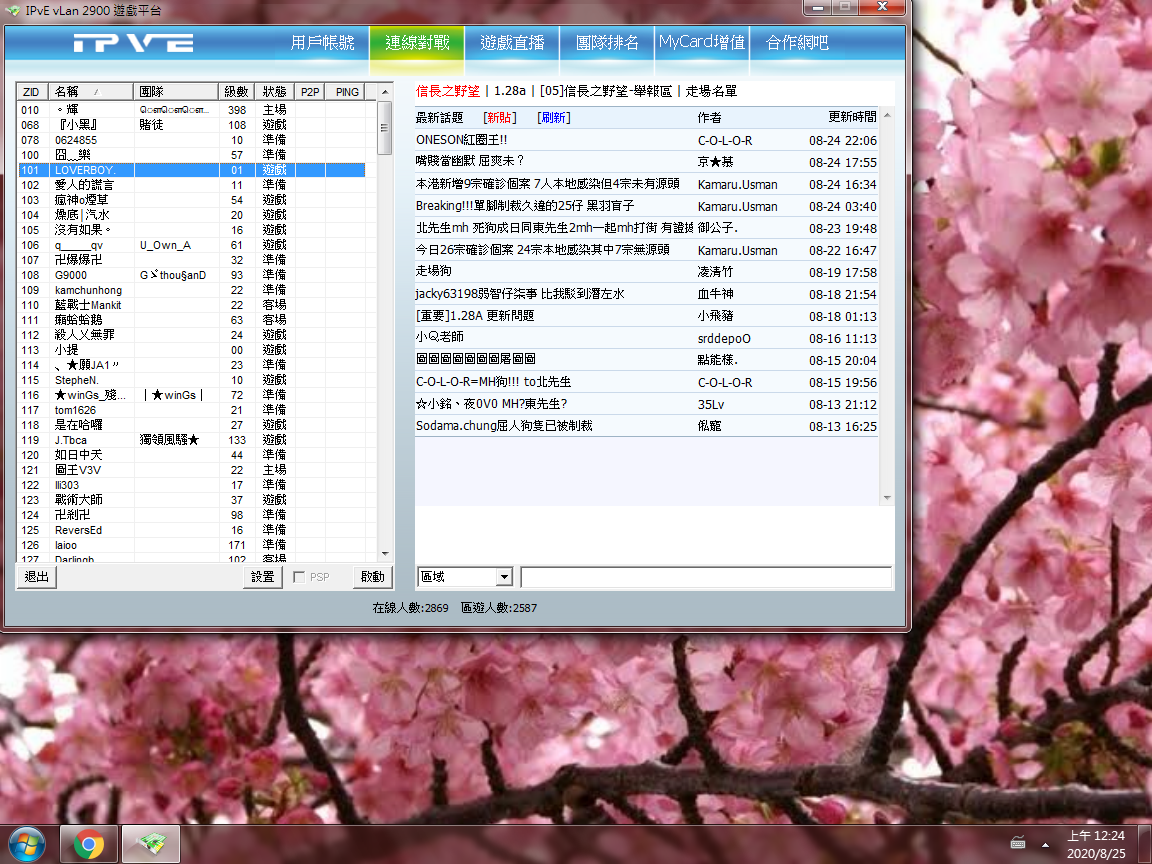
Task: Switch to the 用戶帳號 tab
Action: [x=322, y=43]
